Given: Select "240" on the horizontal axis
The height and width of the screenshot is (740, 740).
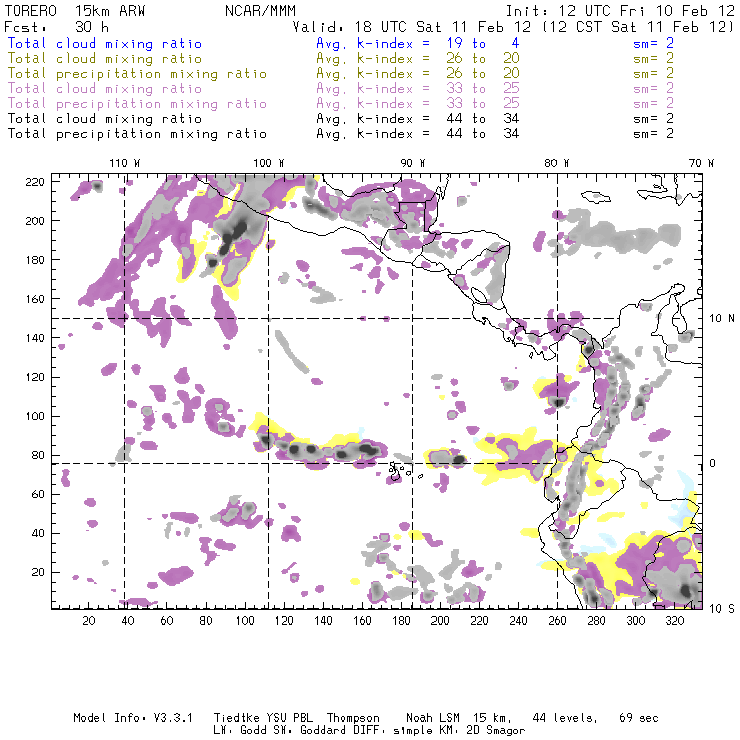Looking at the screenshot, I should point(518,621).
